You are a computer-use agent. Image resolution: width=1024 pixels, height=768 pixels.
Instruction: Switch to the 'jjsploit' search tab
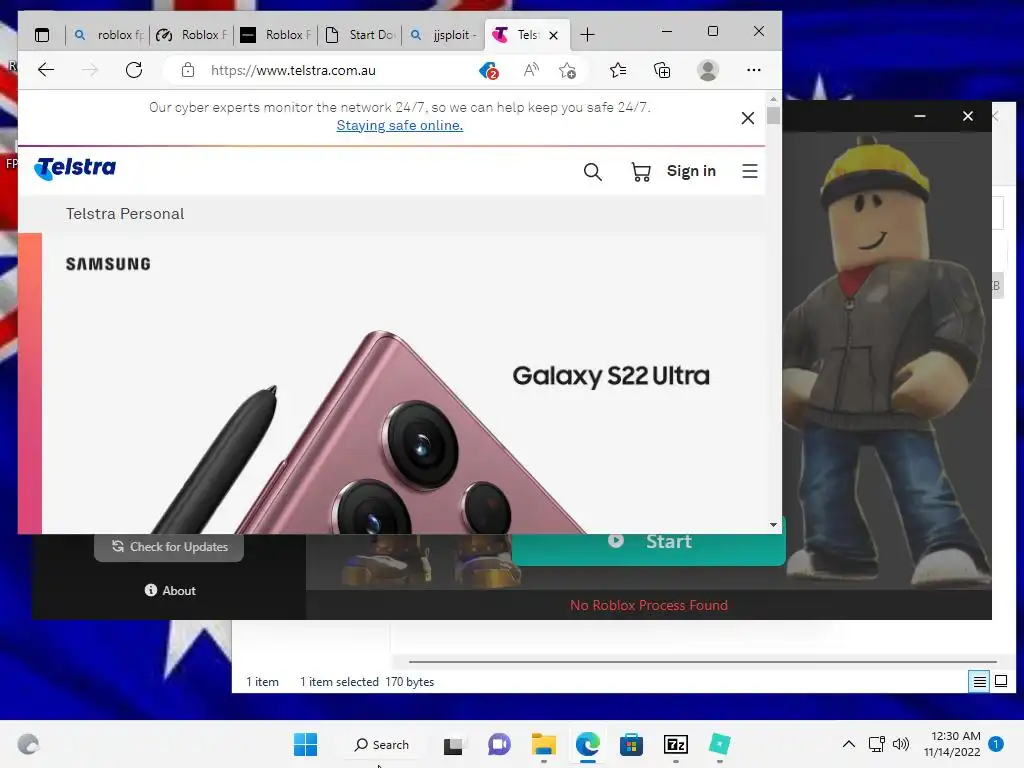443,35
